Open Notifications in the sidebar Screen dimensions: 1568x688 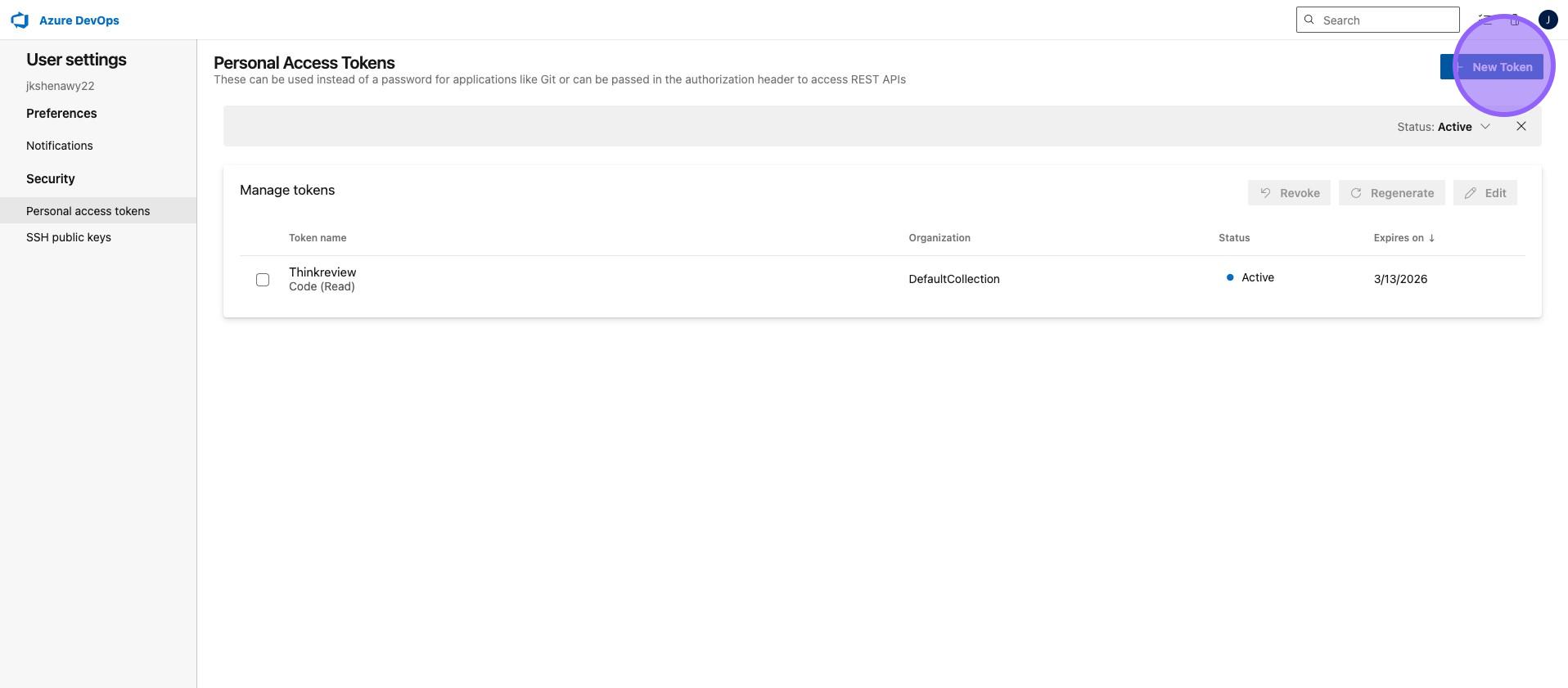(60, 146)
